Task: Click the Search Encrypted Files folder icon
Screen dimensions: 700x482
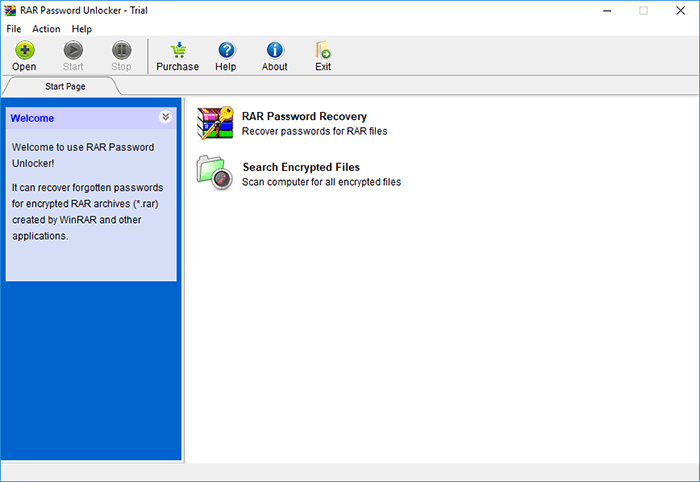Action: 215,173
